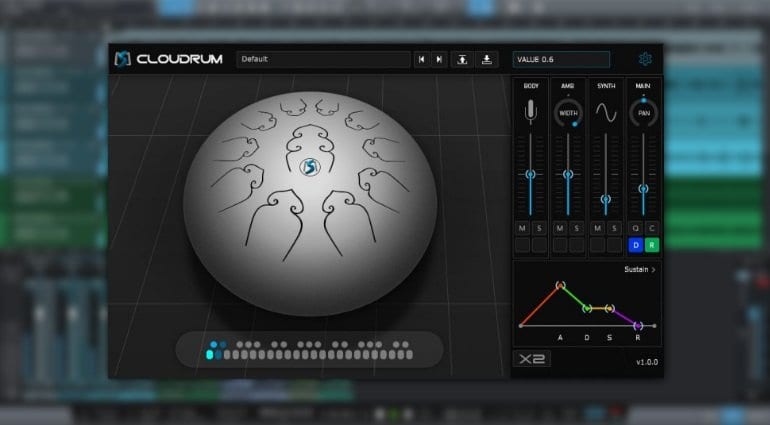
Task: Click the S logo at the drum center
Action: coord(310,167)
